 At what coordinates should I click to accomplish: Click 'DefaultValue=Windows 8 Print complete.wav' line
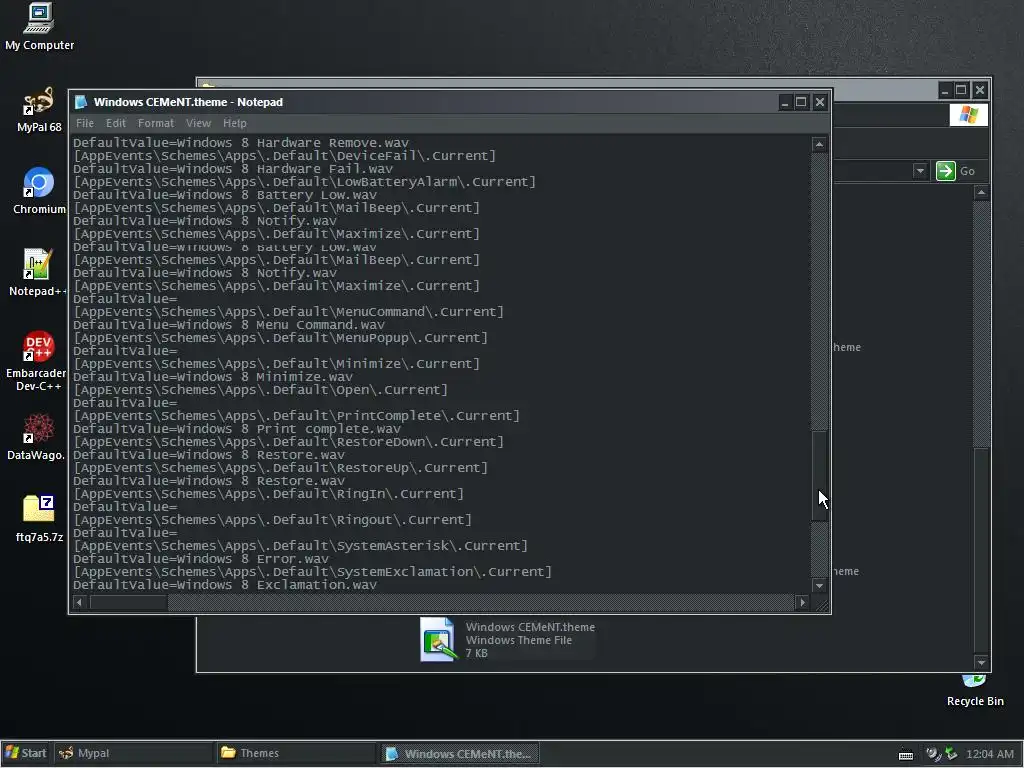pos(236,428)
